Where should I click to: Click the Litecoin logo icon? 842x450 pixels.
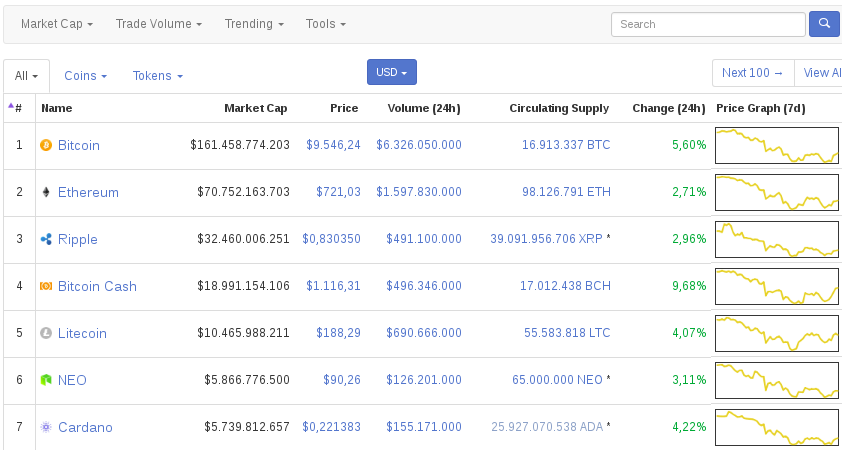point(45,334)
